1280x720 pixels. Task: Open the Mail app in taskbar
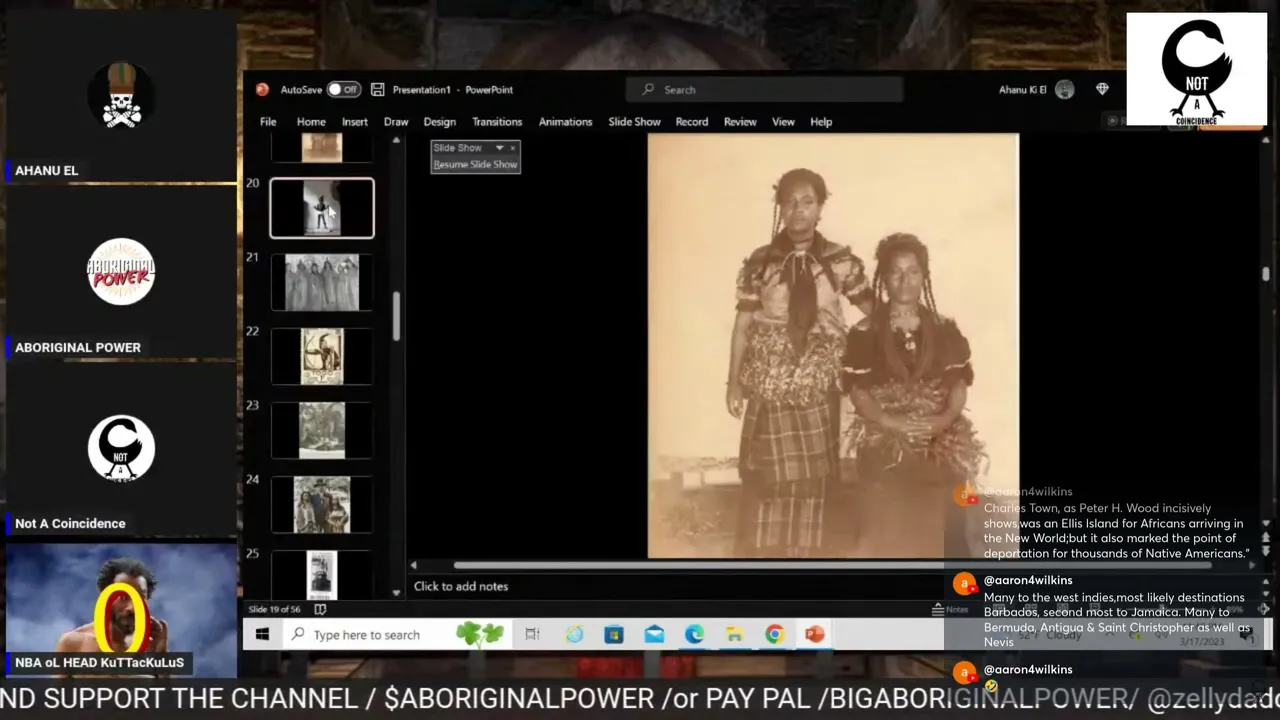coord(654,634)
